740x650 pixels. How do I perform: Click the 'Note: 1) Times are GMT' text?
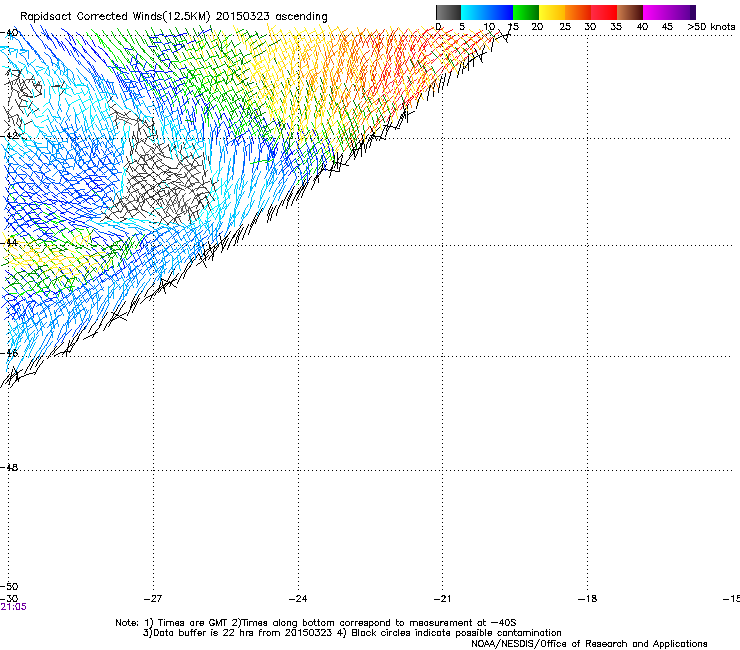click(x=172, y=623)
